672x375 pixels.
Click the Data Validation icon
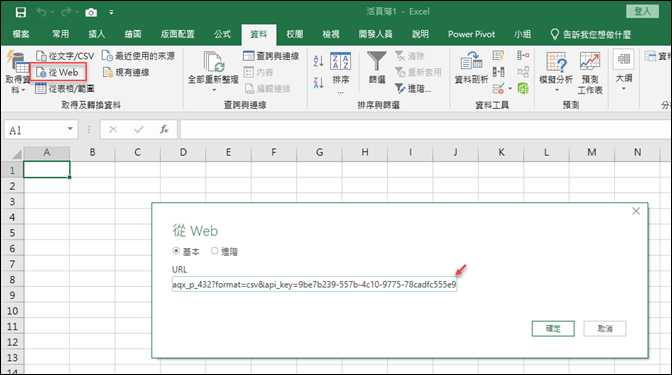(x=498, y=89)
